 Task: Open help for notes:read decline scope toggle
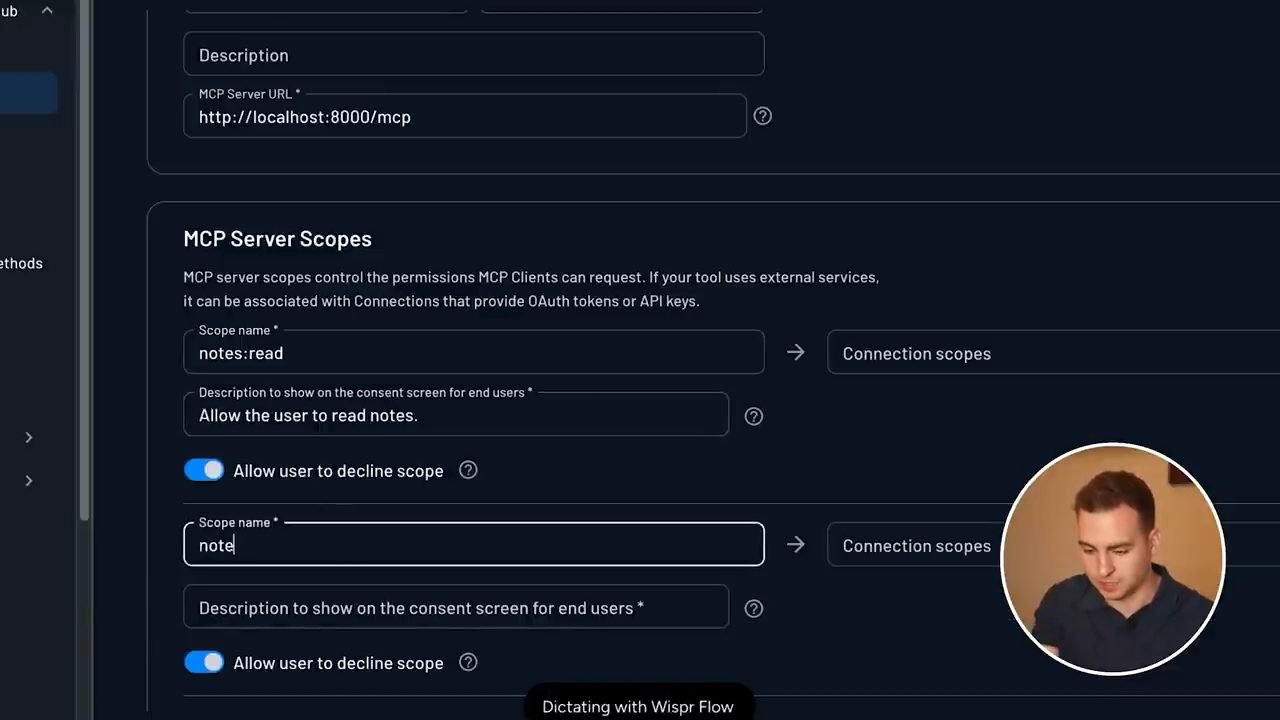(x=468, y=470)
